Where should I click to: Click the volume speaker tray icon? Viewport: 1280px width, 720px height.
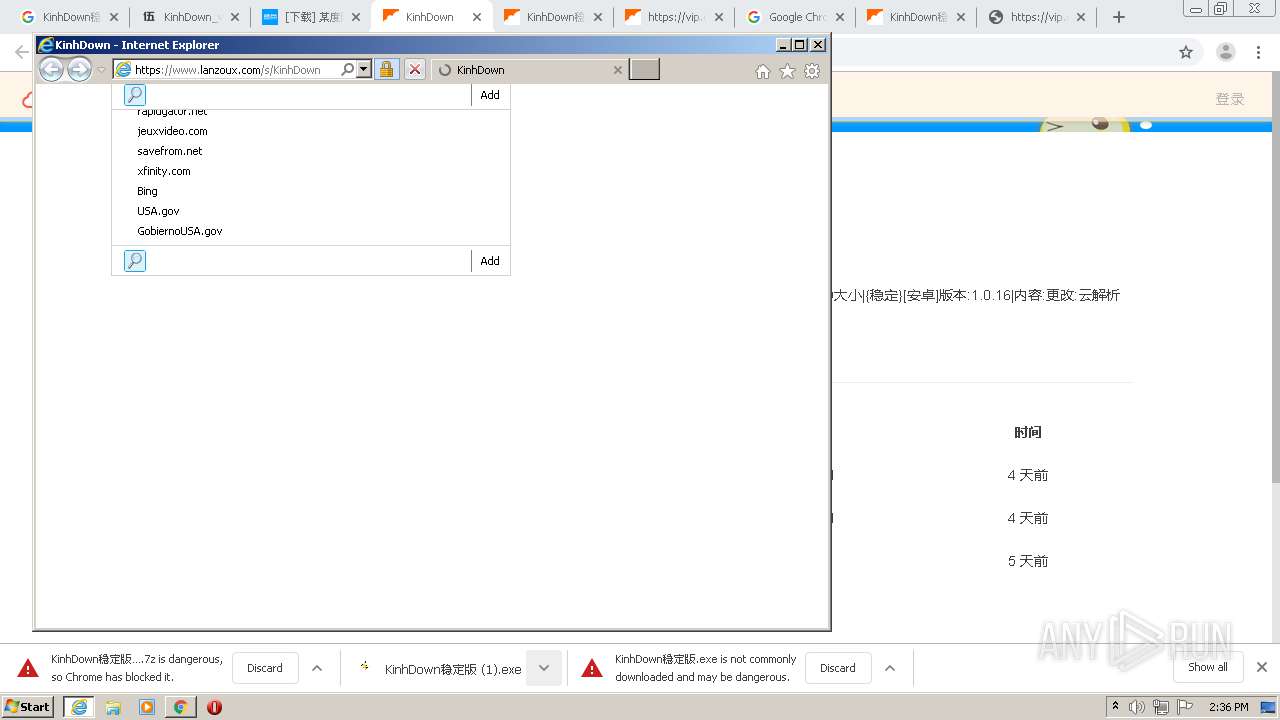pyautogui.click(x=1137, y=707)
